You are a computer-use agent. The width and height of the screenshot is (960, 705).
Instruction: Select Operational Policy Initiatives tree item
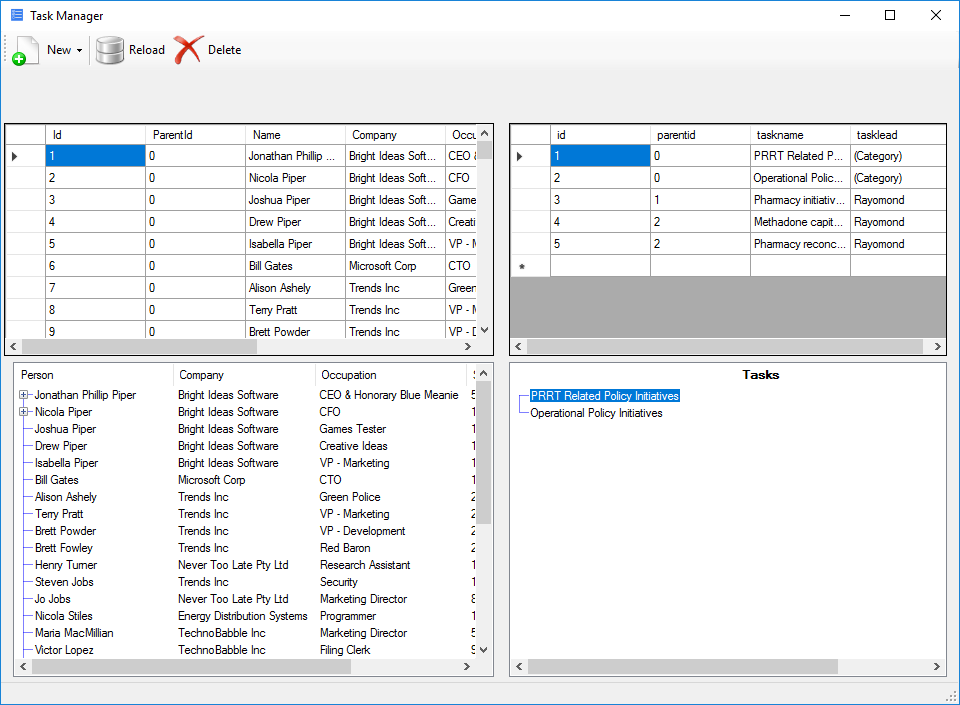tap(596, 413)
